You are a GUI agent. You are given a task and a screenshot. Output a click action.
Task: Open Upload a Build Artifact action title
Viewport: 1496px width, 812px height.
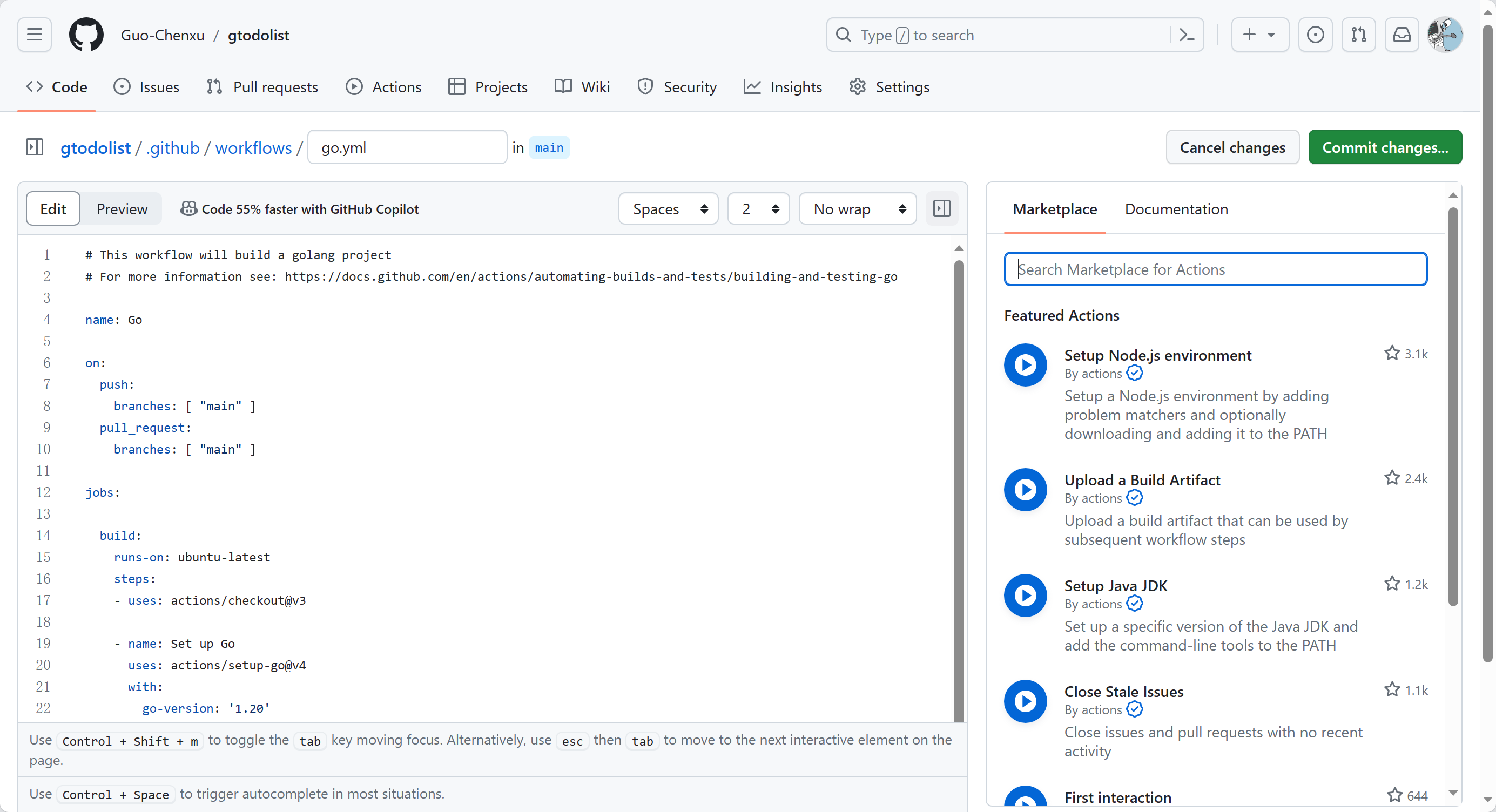(1142, 479)
